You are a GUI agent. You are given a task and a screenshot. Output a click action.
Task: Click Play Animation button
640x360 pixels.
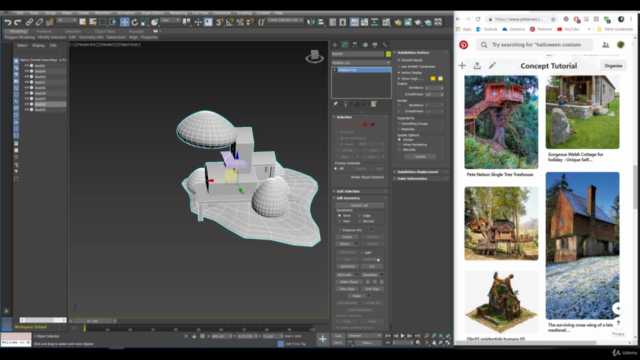402,336
